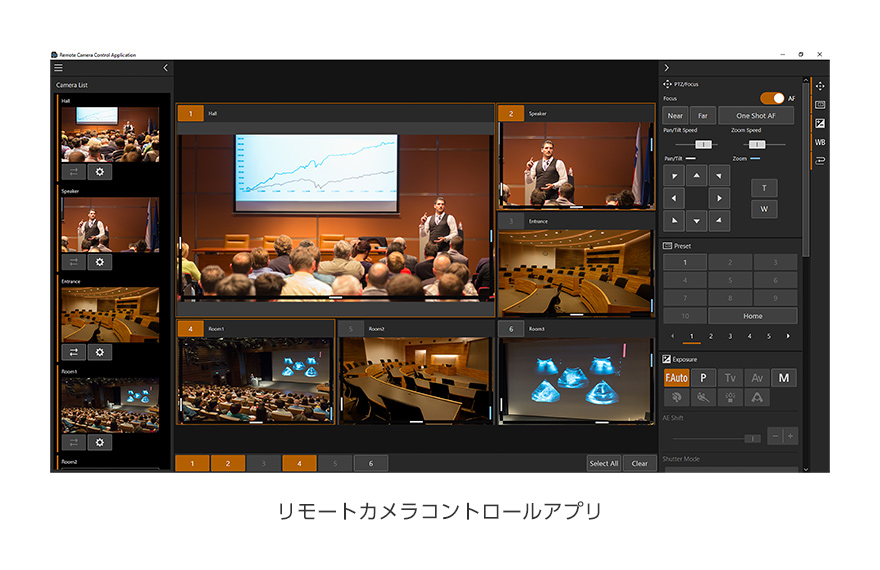This screenshot has width=880, height=570.
Task: Adjust the Pan/Tilt Speed slider
Action: pyautogui.click(x=704, y=144)
